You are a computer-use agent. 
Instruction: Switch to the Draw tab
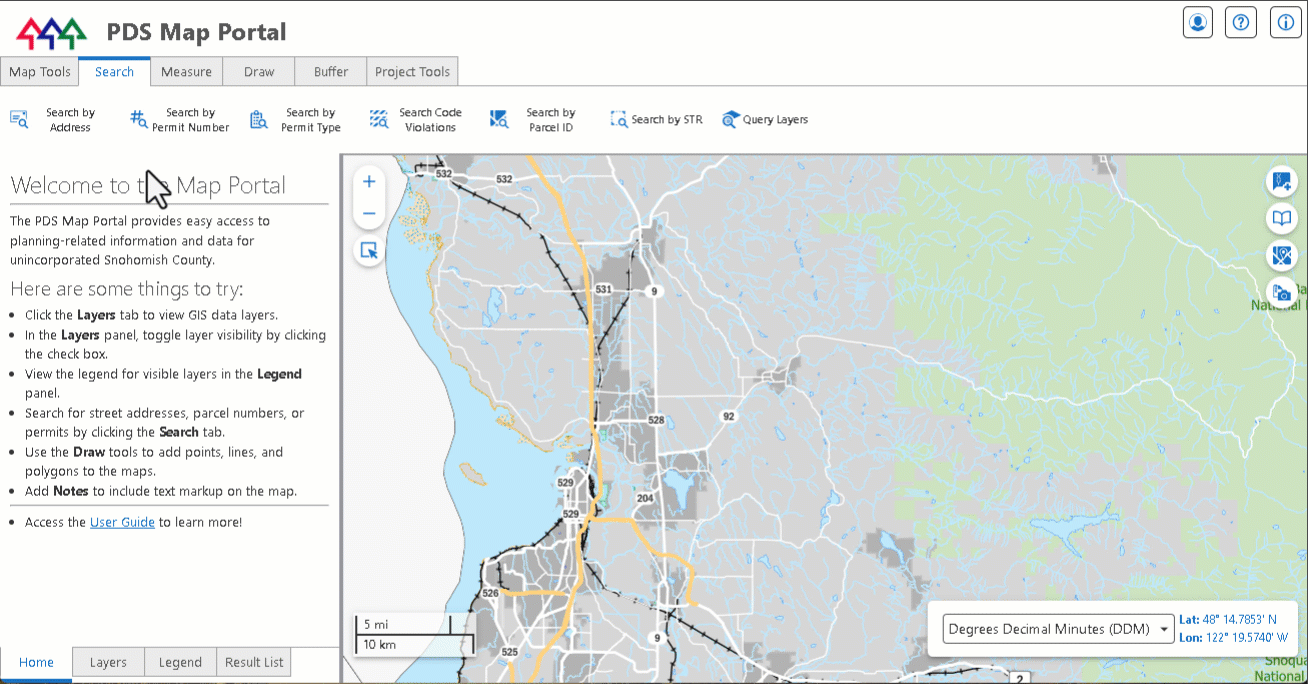click(259, 72)
